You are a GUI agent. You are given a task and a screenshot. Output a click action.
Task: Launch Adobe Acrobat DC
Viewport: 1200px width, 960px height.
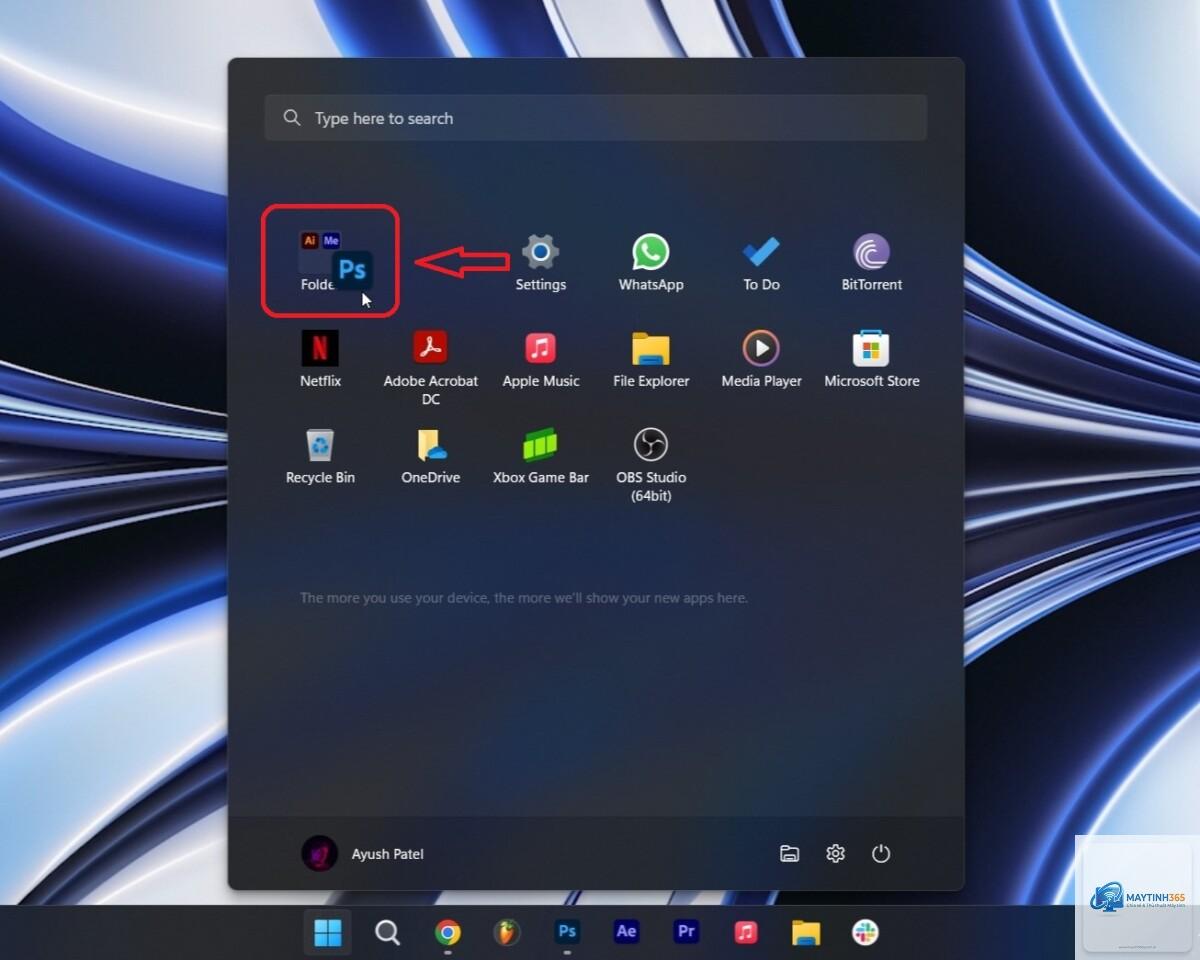(431, 367)
